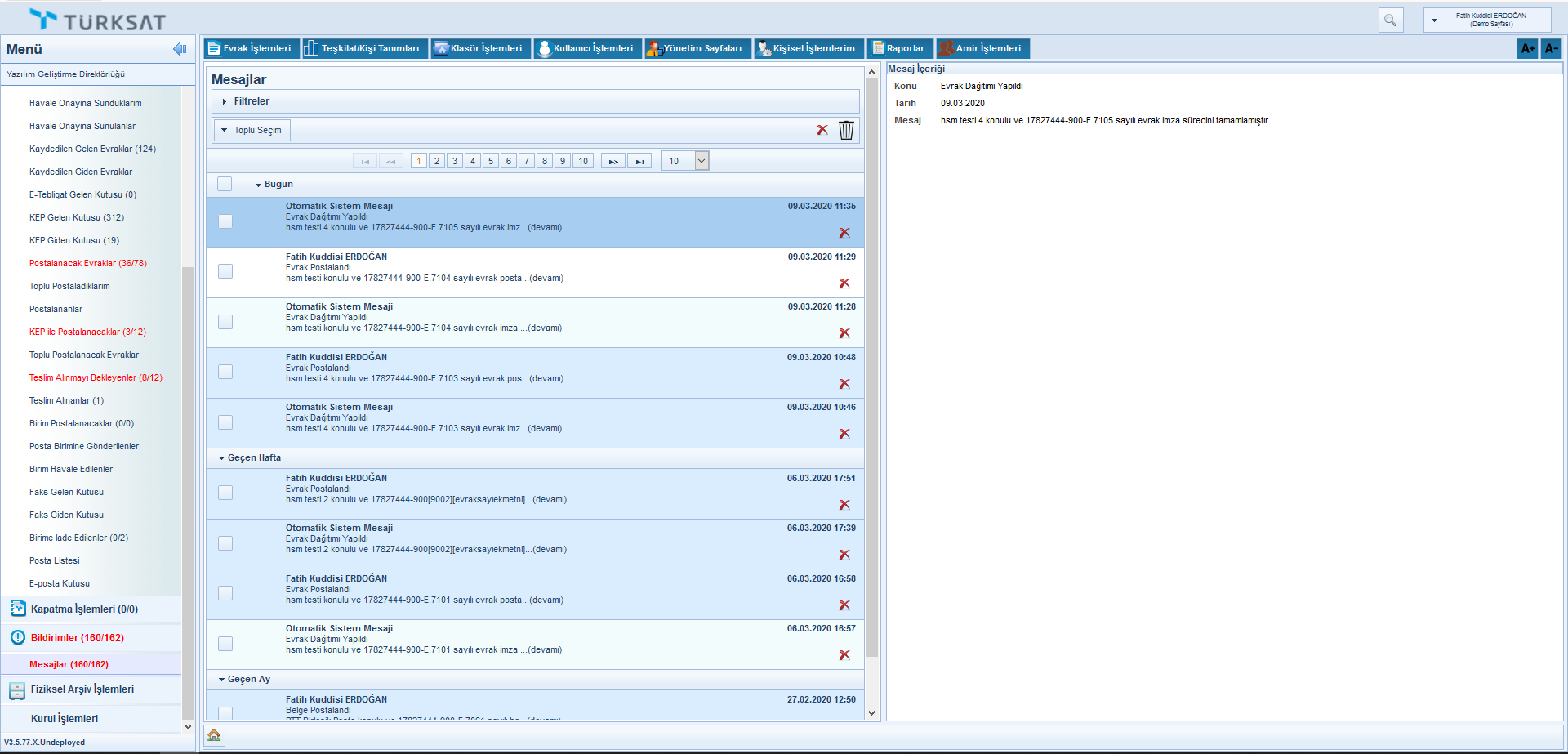Check the 09.03.2020 11:35 message checkbox
The image size is (1568, 754).
point(225,221)
